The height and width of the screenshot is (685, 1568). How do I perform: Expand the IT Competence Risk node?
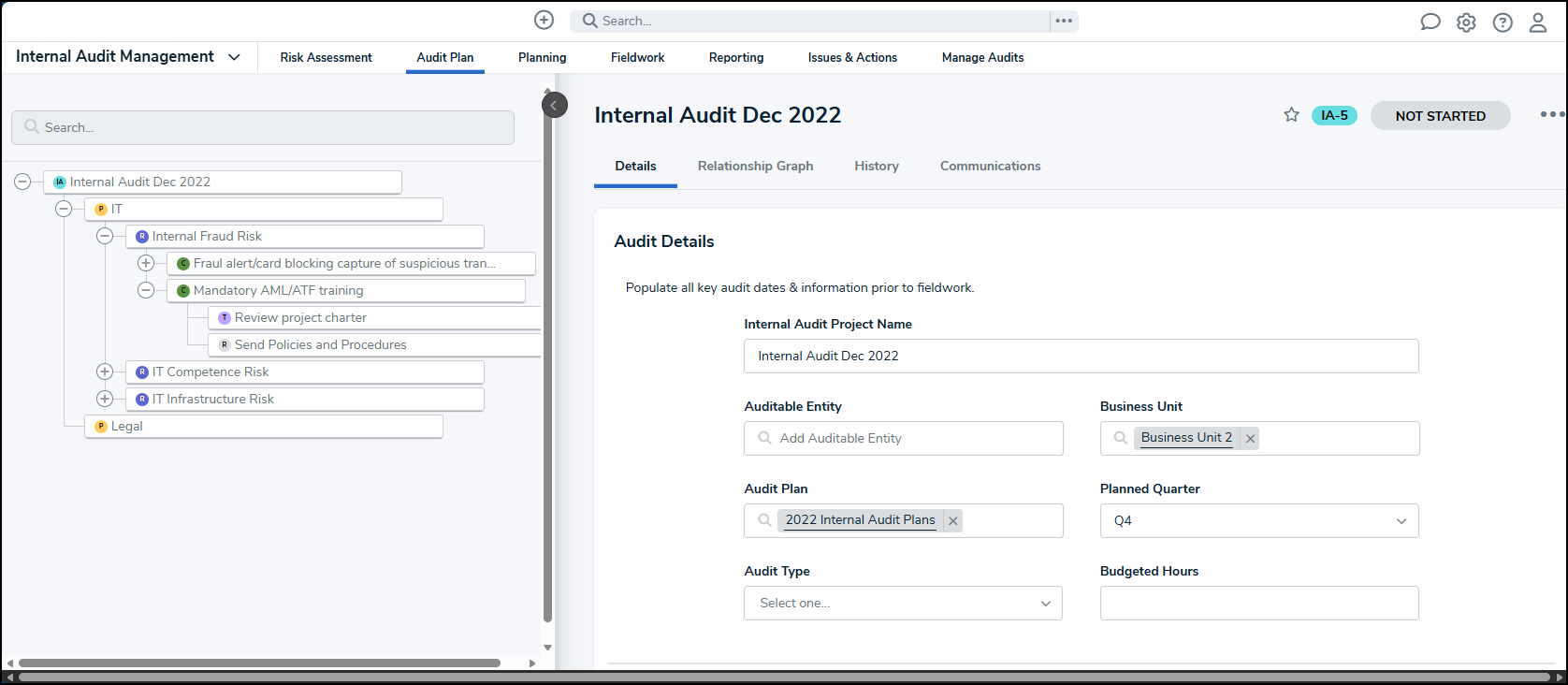point(105,372)
